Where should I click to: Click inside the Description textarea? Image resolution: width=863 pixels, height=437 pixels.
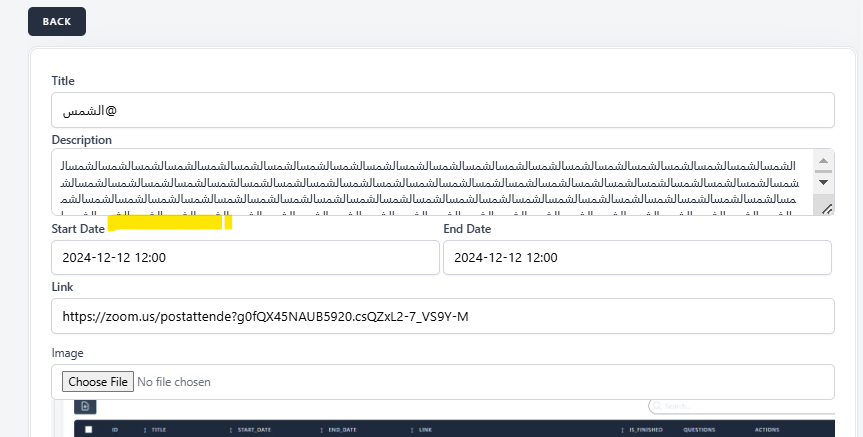coord(430,182)
